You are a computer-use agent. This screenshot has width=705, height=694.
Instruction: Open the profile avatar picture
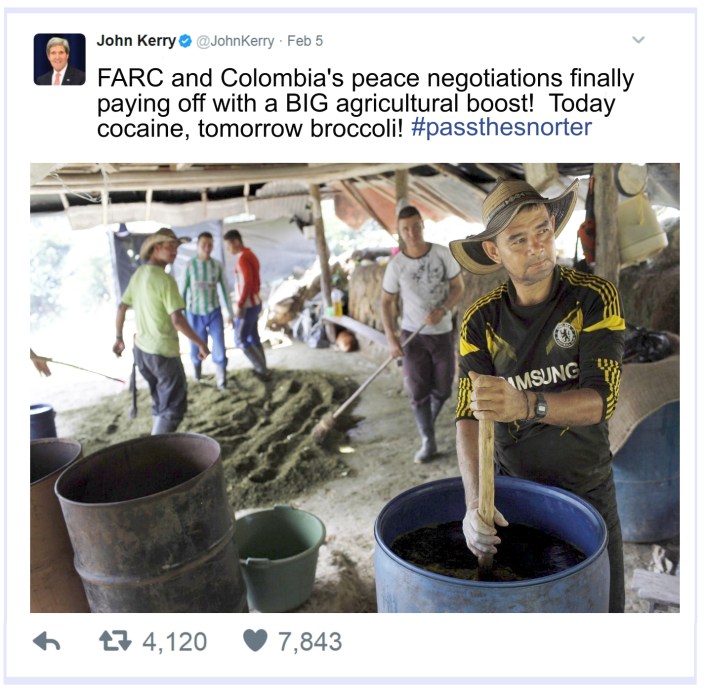tap(59, 59)
